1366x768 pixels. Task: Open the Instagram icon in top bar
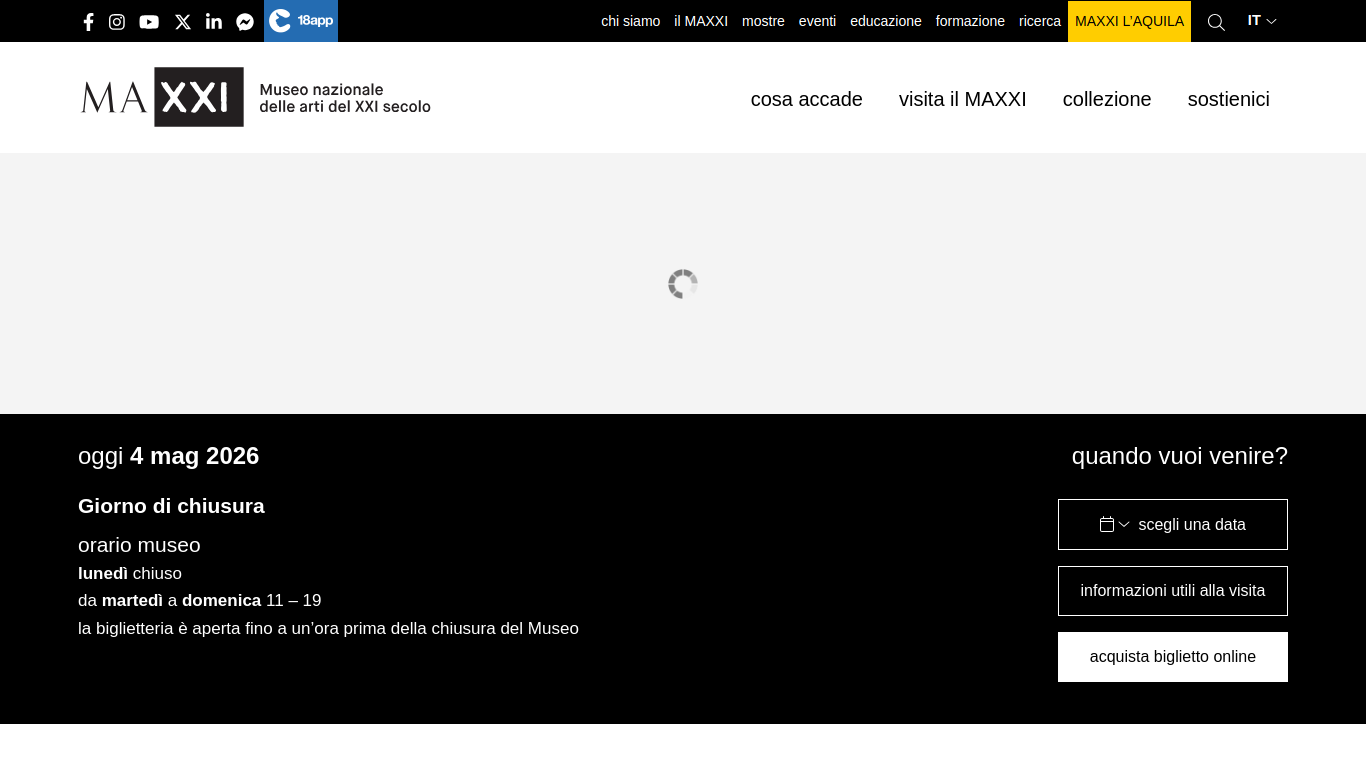click(x=117, y=22)
